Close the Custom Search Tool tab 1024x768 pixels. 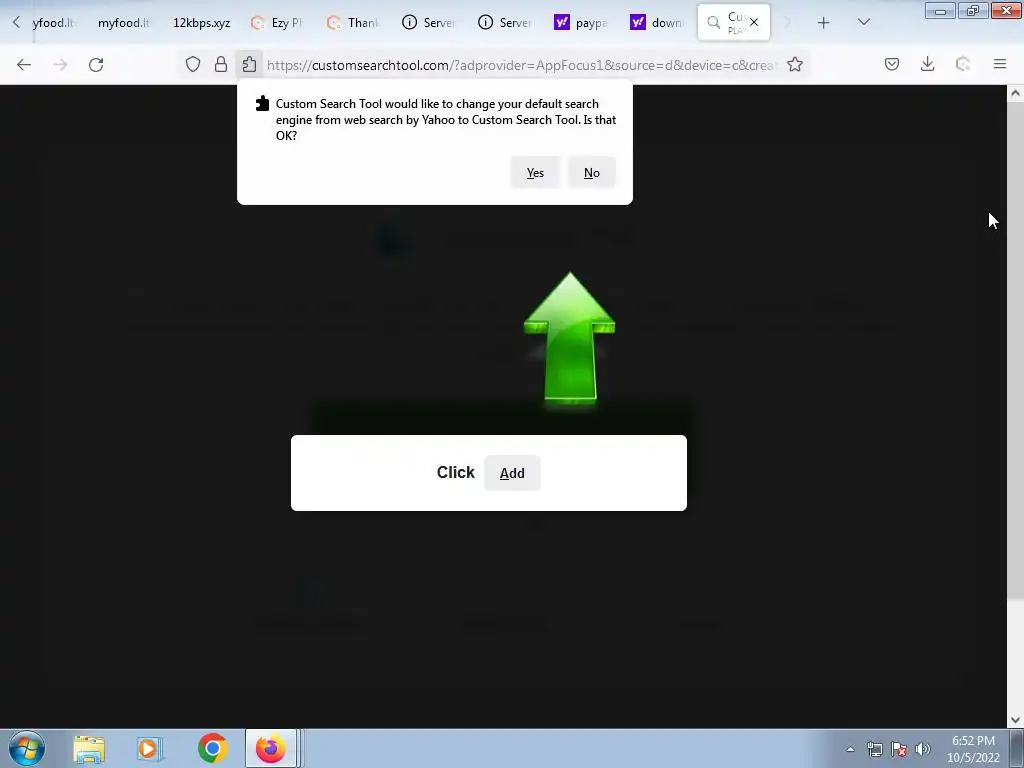pos(754,22)
